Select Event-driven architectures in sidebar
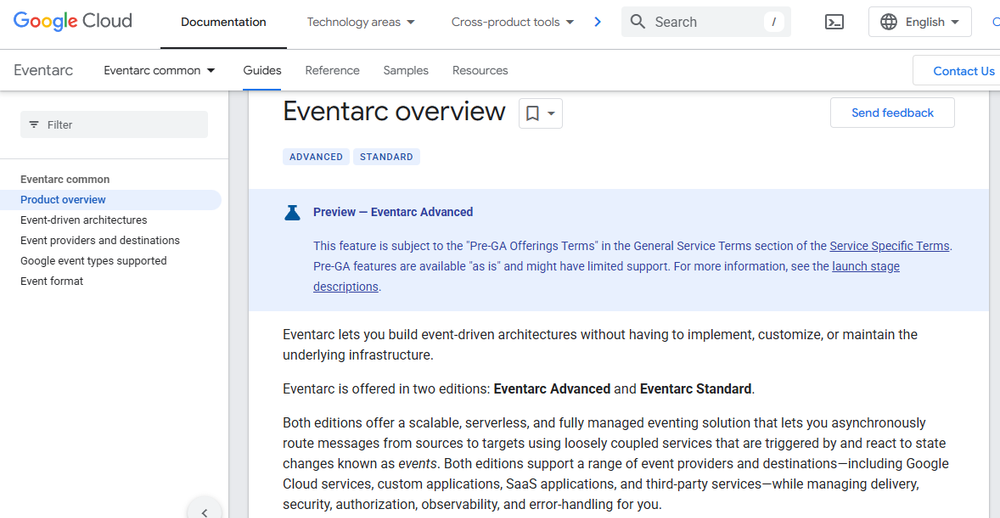 [84, 220]
